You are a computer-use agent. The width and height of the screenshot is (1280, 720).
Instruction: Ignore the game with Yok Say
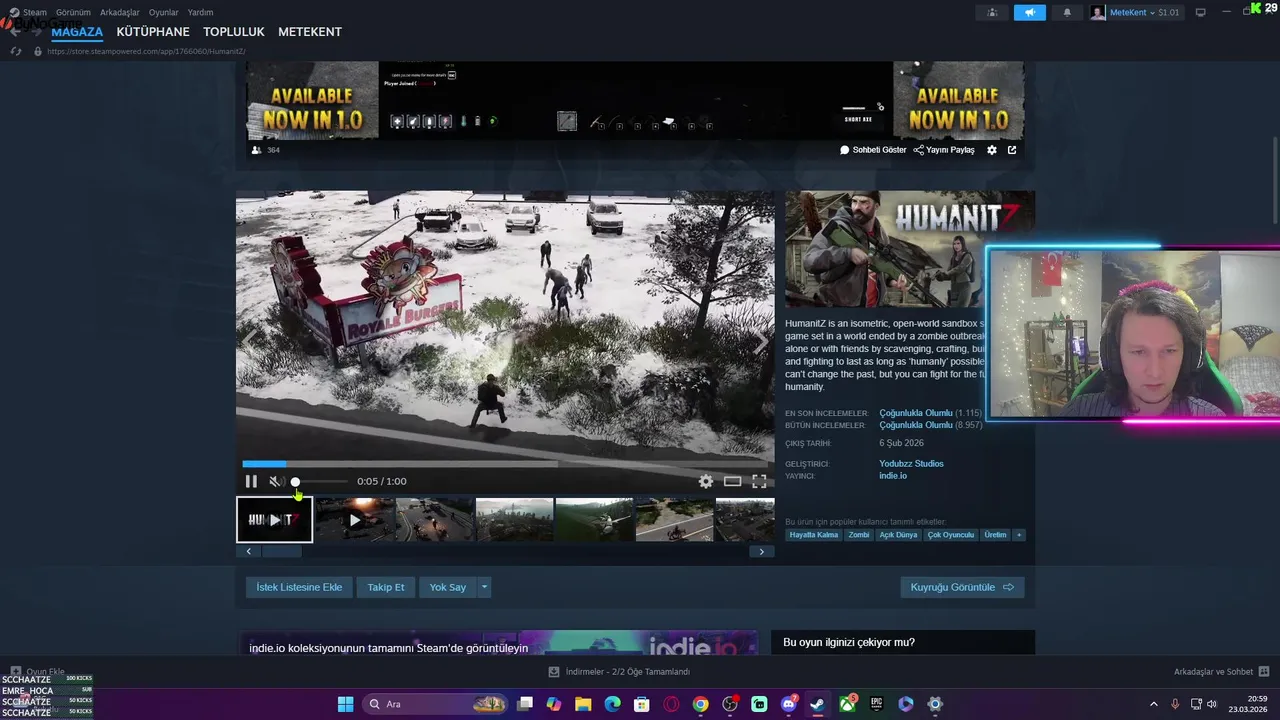448,587
